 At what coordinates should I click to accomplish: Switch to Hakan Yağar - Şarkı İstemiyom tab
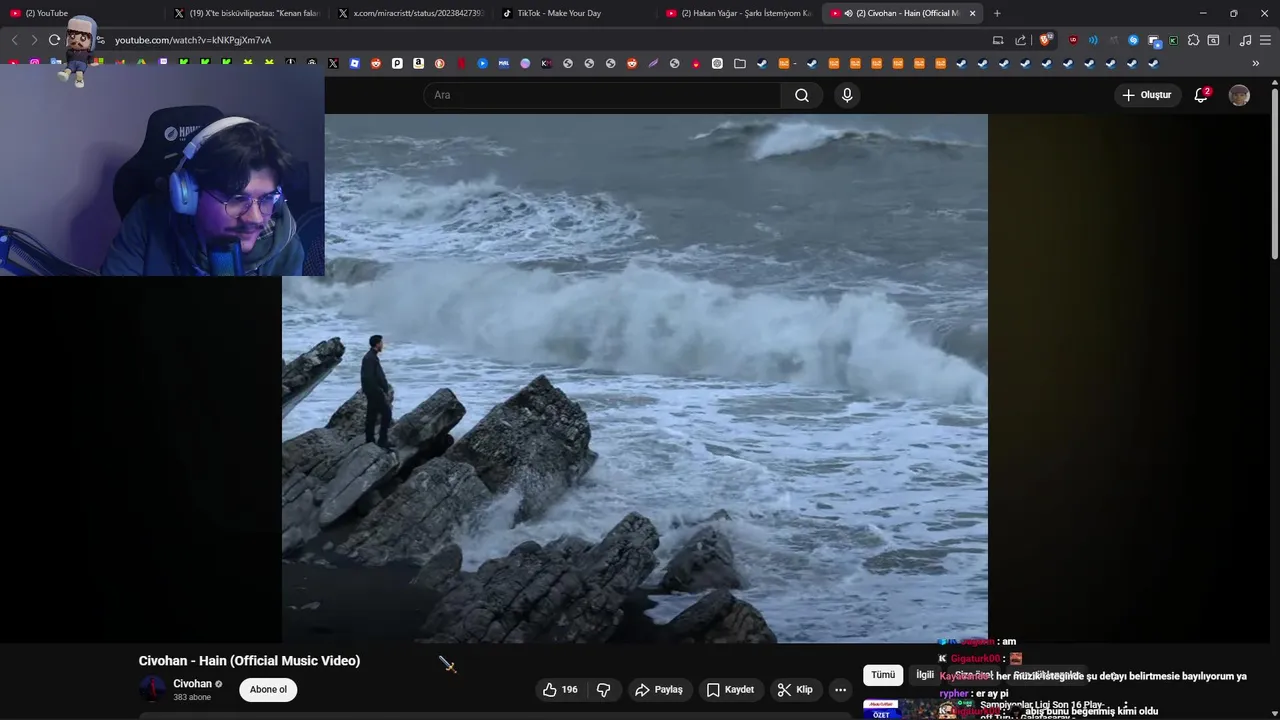tap(739, 13)
